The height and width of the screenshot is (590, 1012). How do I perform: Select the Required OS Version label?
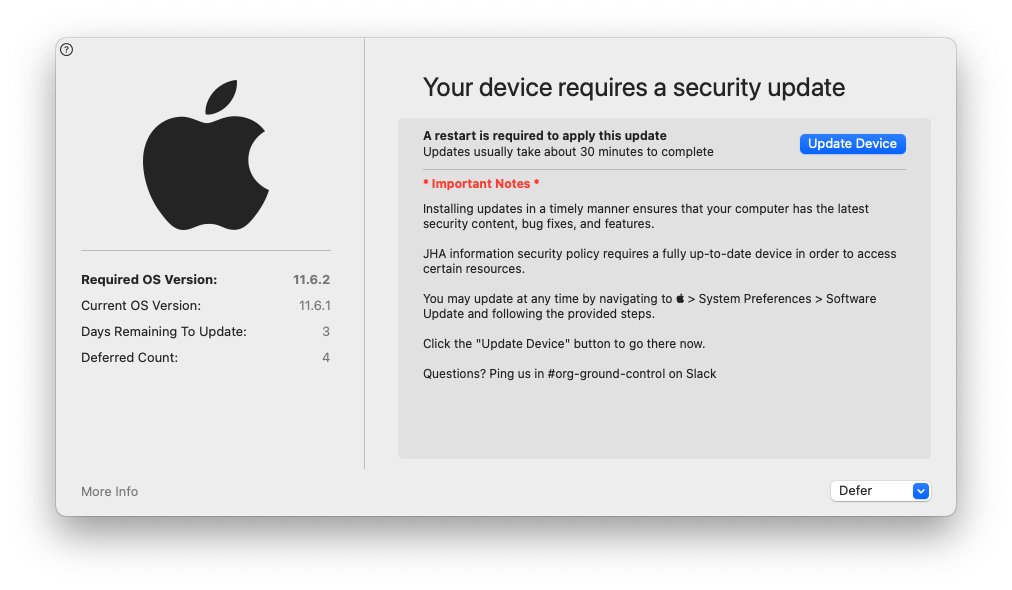coord(149,280)
